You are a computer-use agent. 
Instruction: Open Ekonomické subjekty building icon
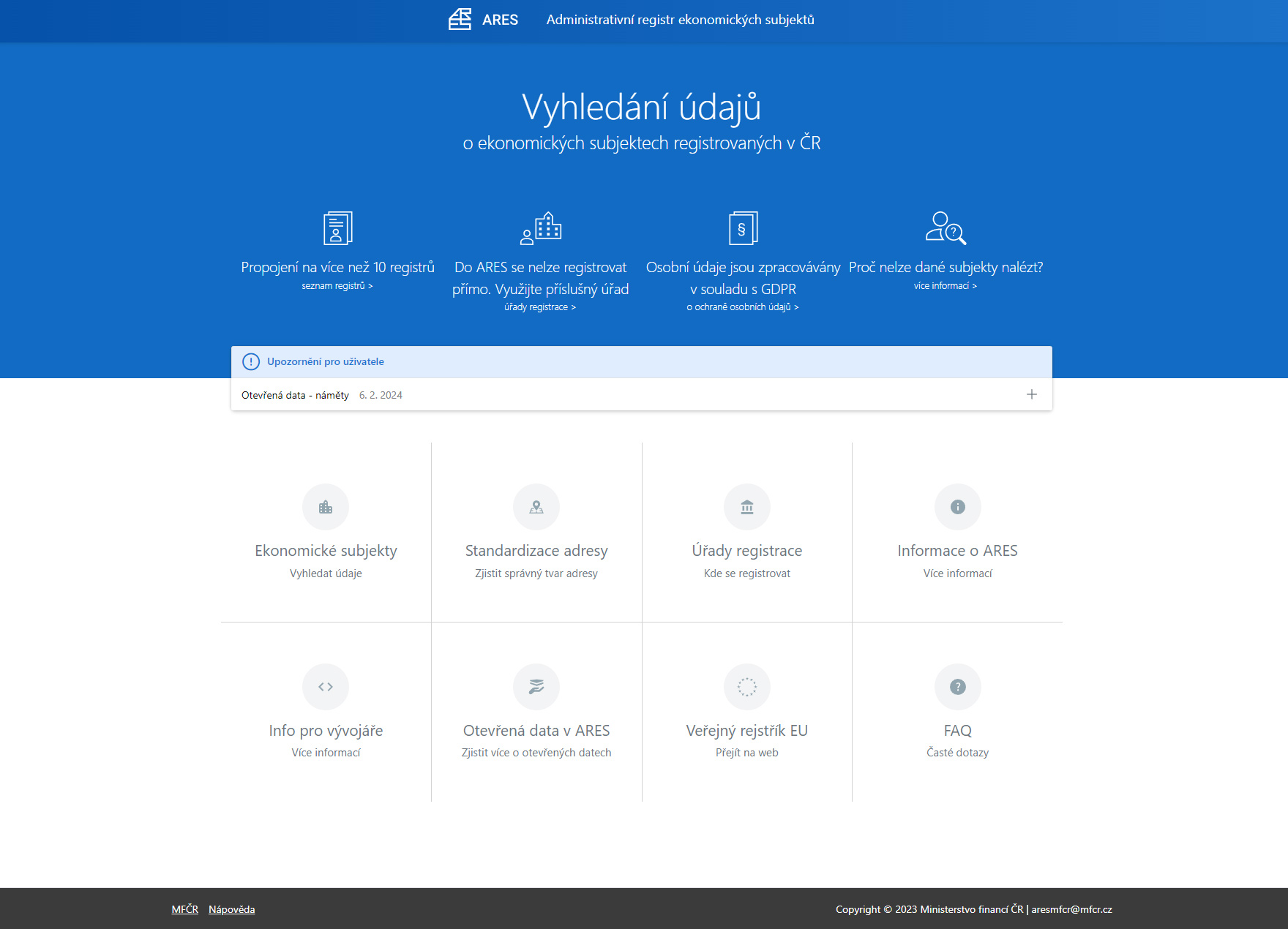[x=326, y=507]
